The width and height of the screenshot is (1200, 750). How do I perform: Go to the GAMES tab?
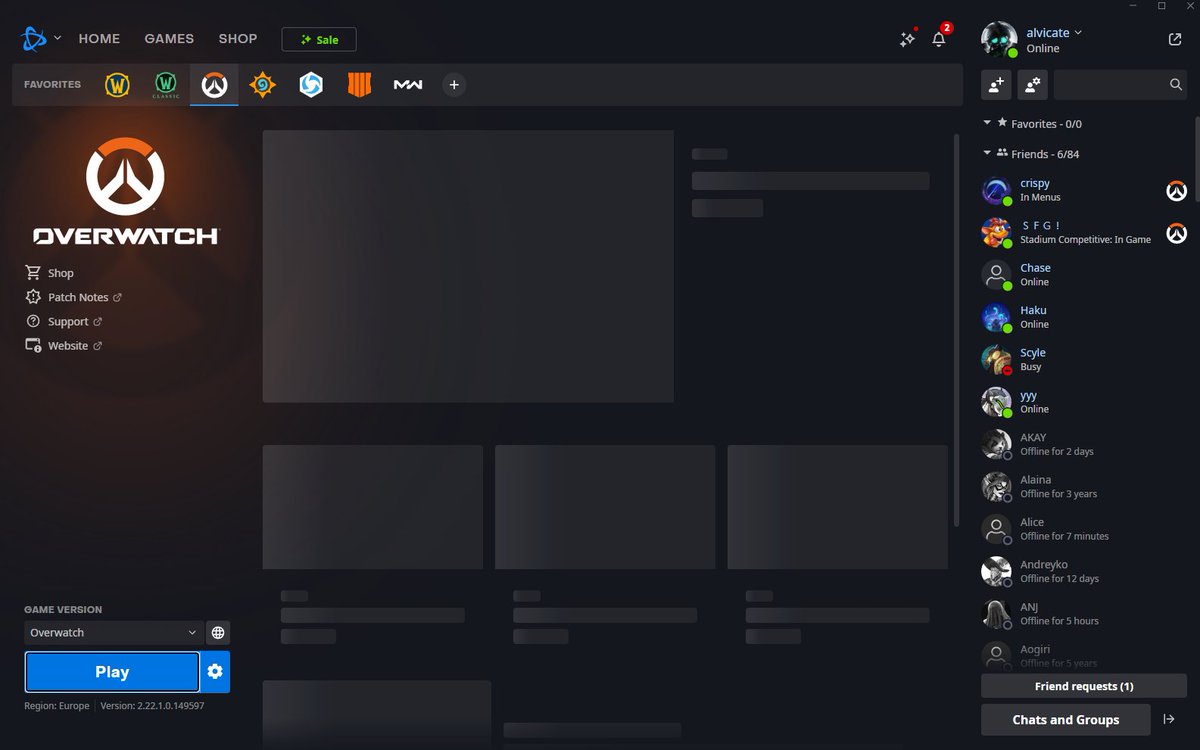(169, 39)
